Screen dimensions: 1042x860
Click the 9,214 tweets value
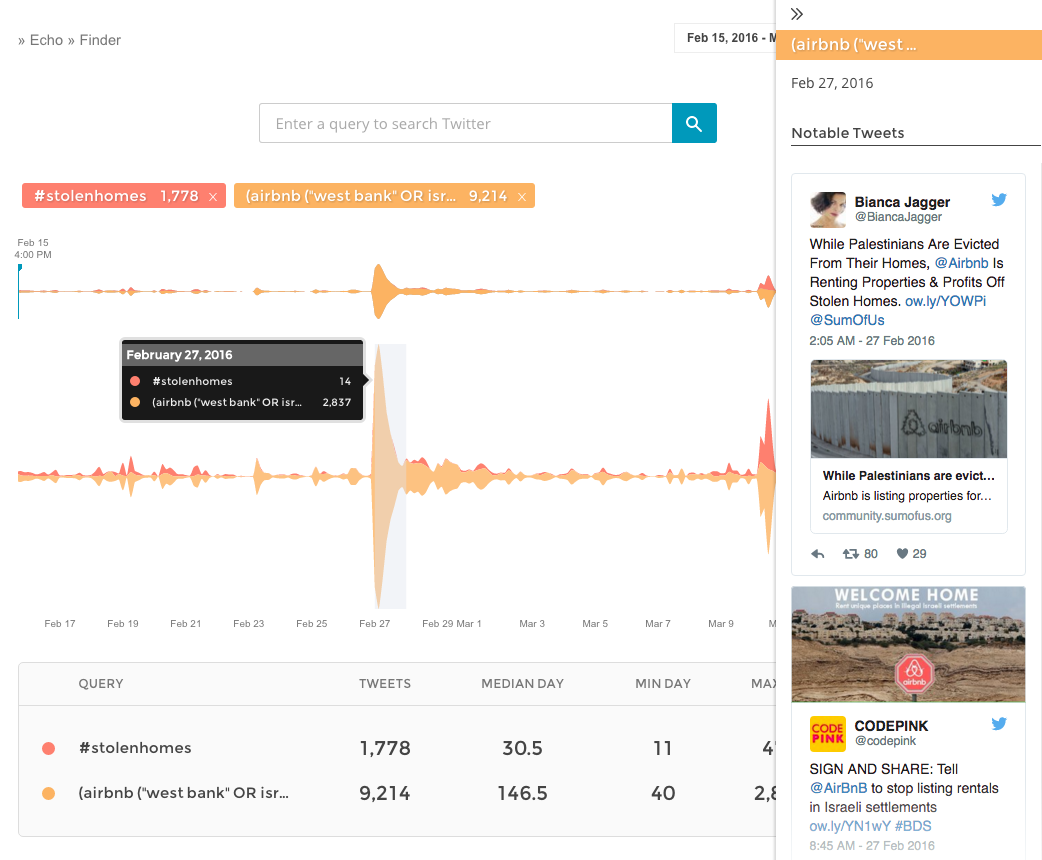tap(385, 794)
